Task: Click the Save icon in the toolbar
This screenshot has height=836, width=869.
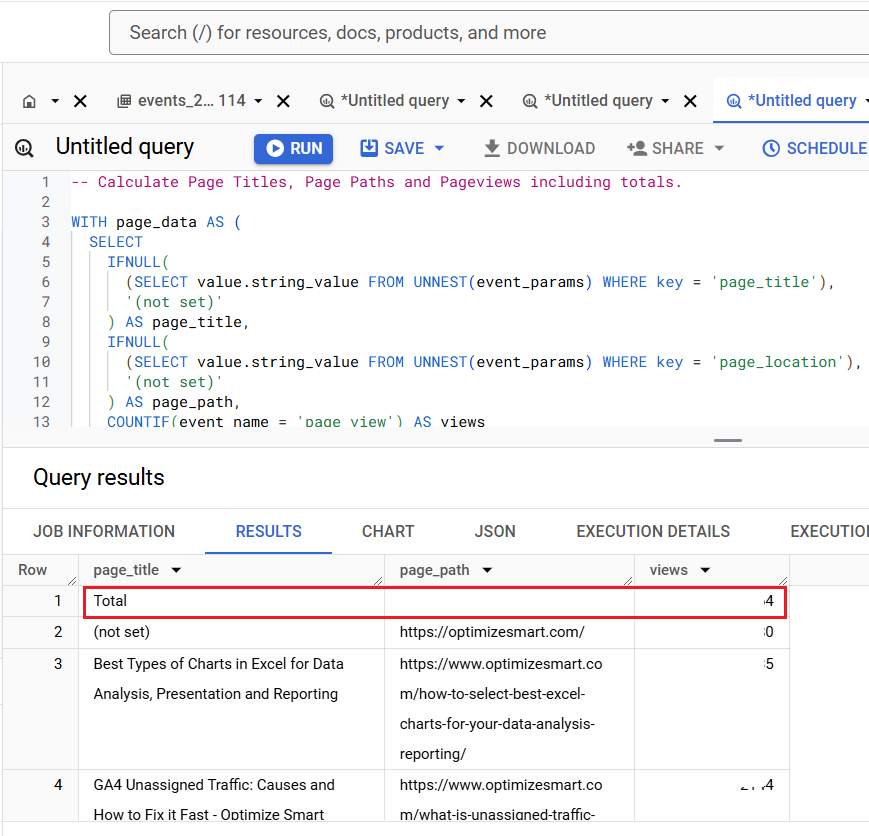Action: [367, 148]
